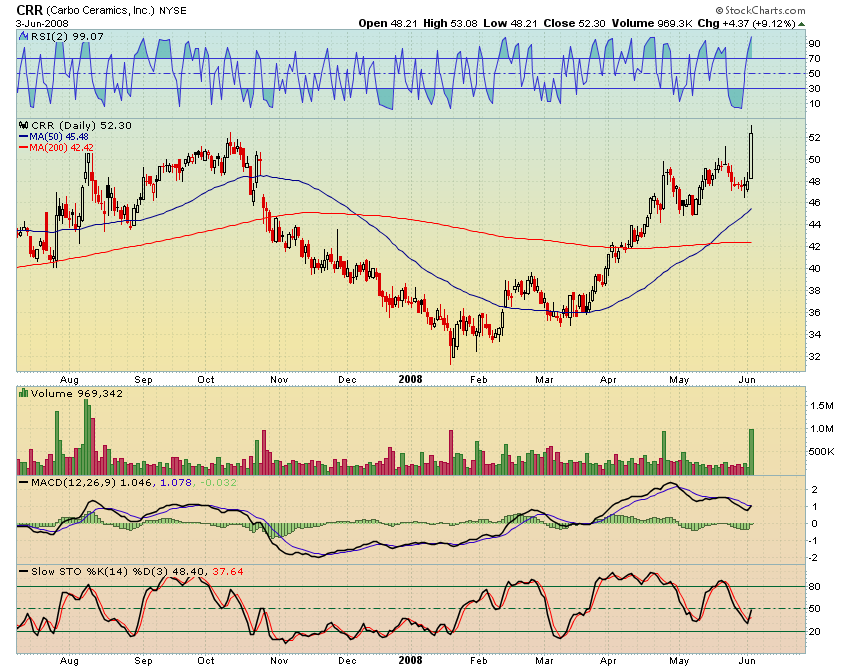The height and width of the screenshot is (668, 850).
Task: Click the Volume 969.3K header value
Action: pos(652,23)
